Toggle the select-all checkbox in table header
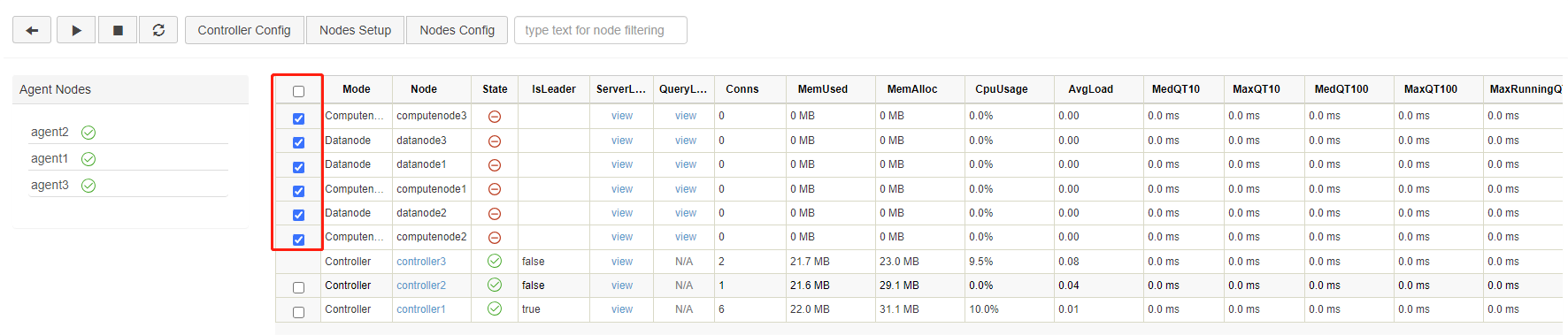Viewport: 1568px width, 335px height. tap(298, 91)
